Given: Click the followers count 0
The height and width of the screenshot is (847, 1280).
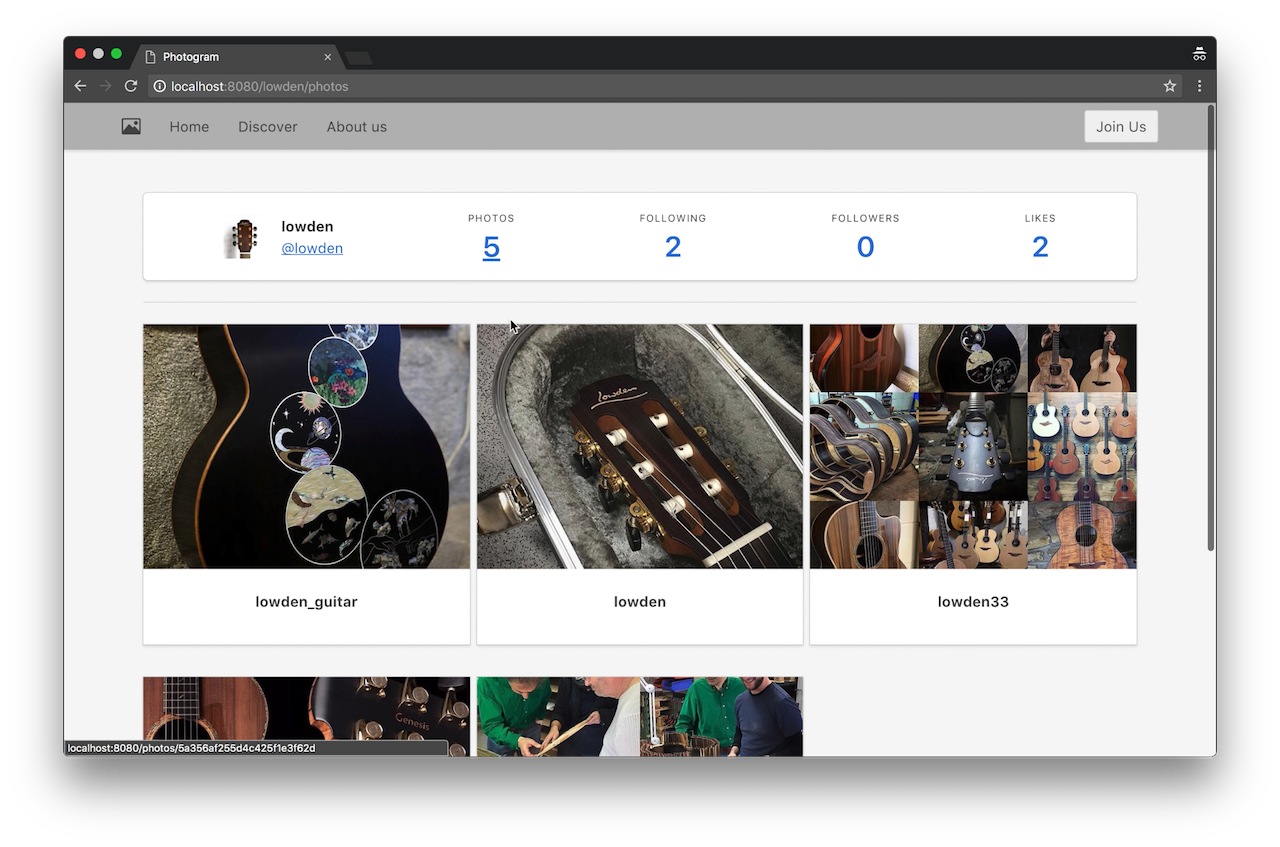Looking at the screenshot, I should coord(865,247).
